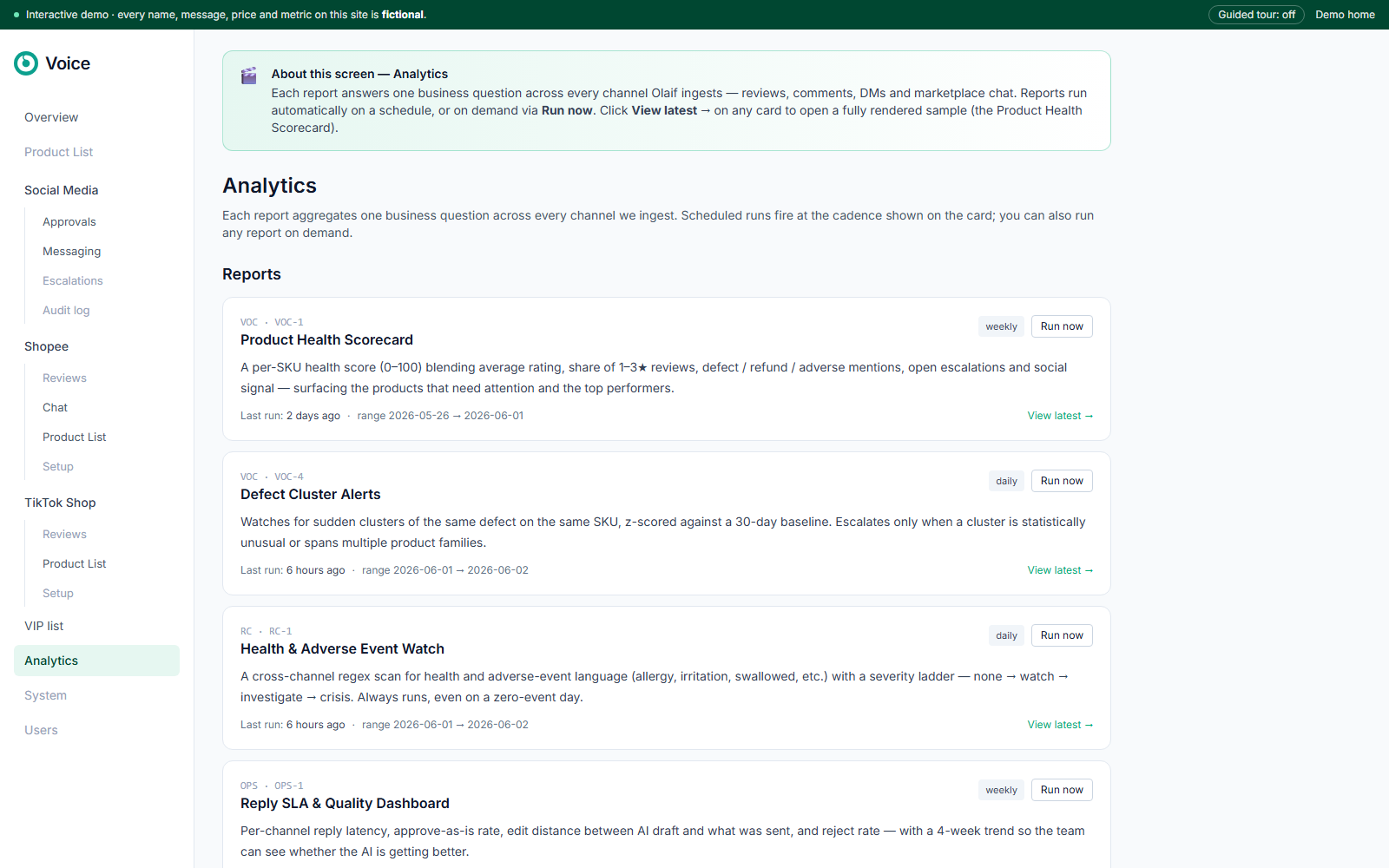Click the Health & Adverse Event Watch title

342,649
